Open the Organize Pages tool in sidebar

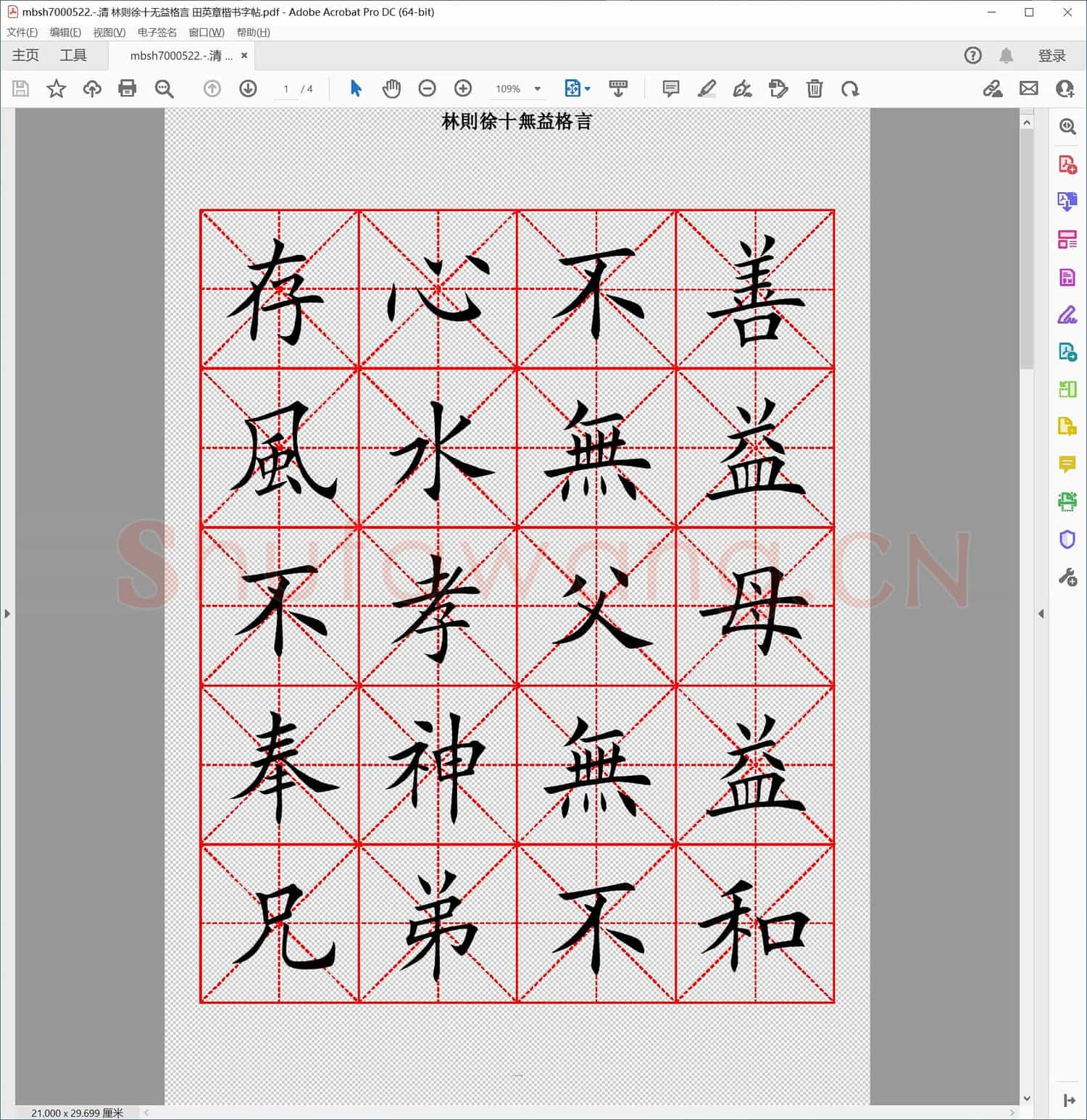click(x=1067, y=239)
